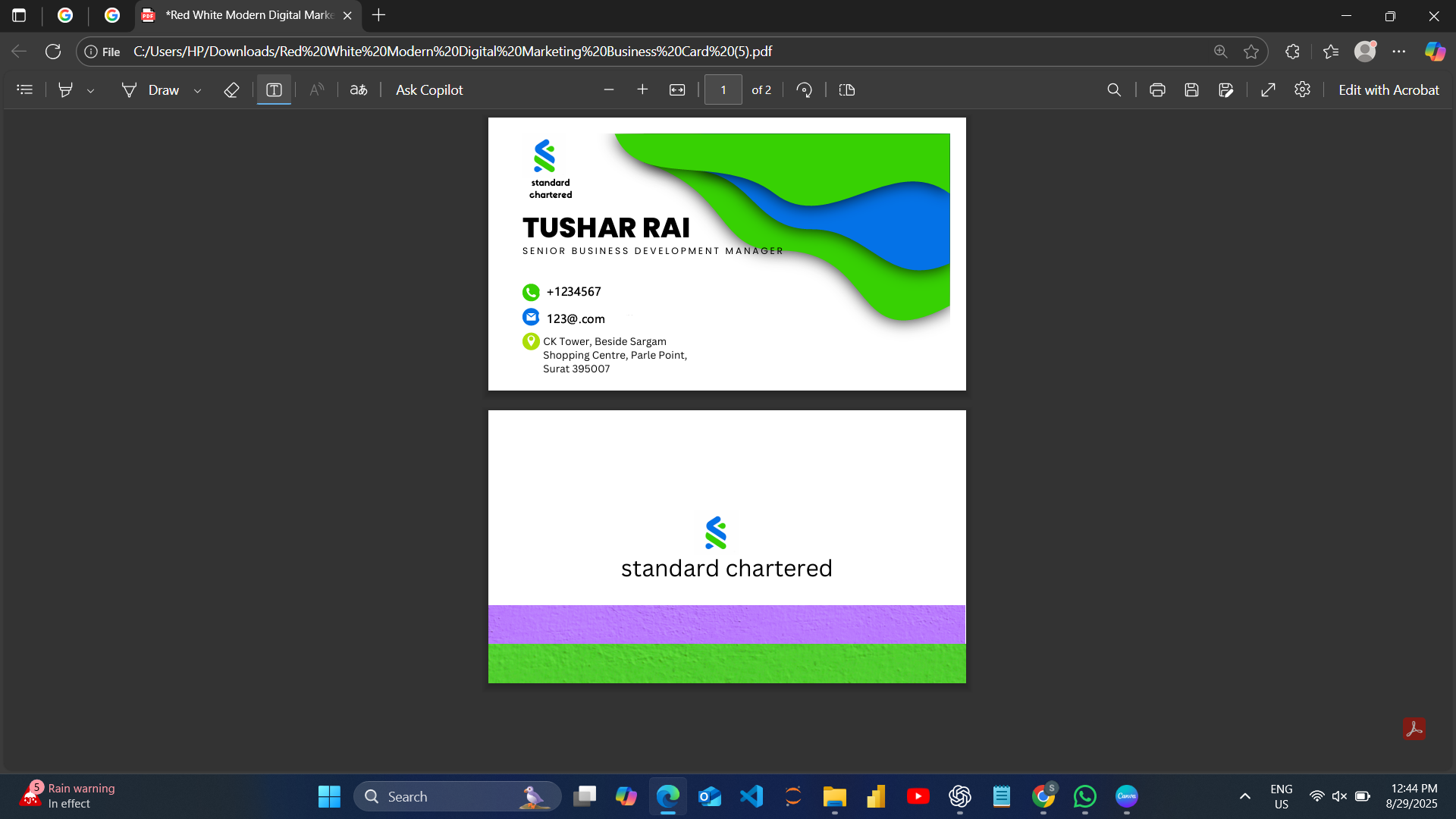
Task: Open a new browser tab
Action: [x=379, y=15]
